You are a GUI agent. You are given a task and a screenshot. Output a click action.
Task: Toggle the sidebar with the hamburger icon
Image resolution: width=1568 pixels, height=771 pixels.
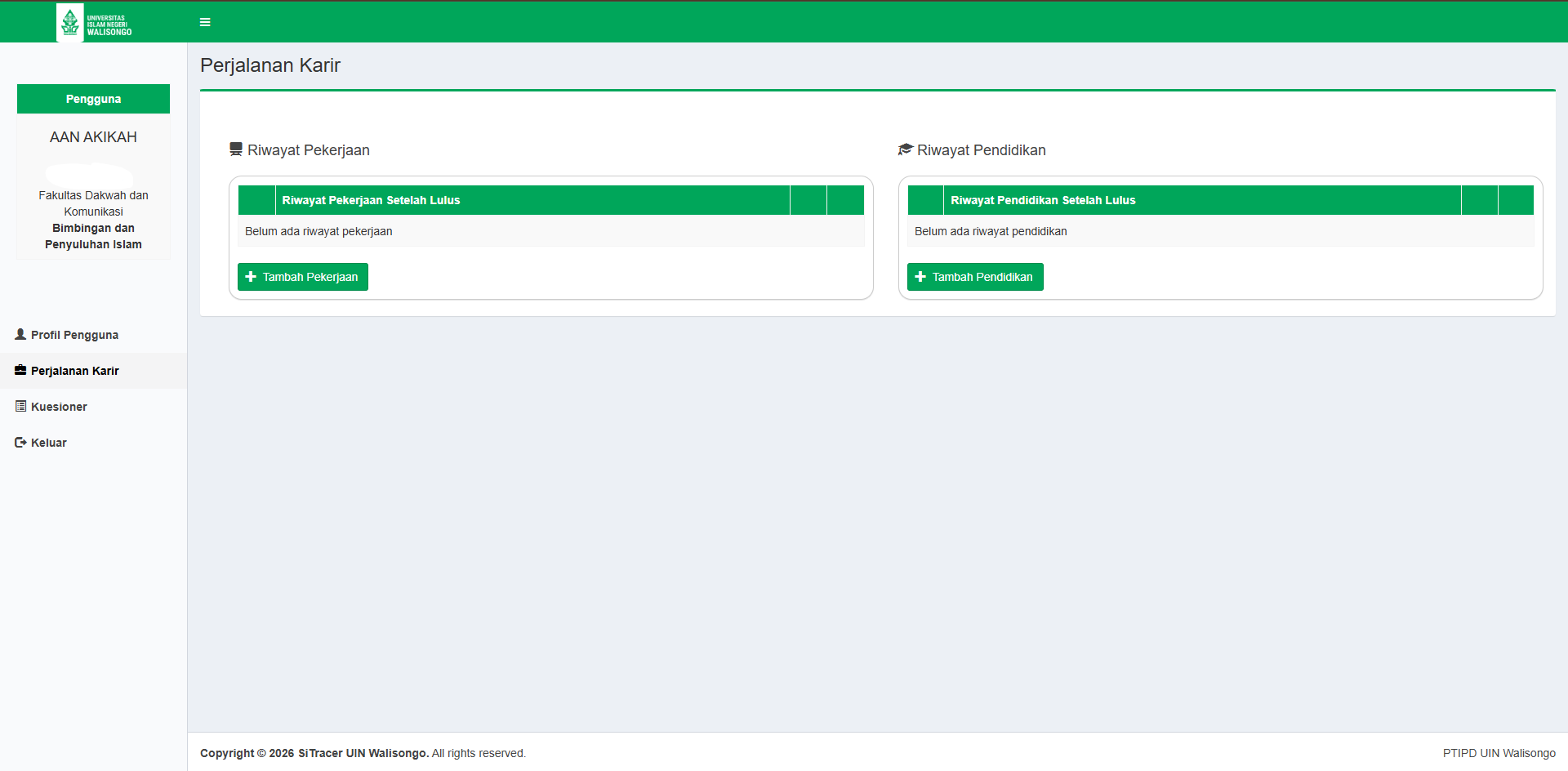(205, 22)
